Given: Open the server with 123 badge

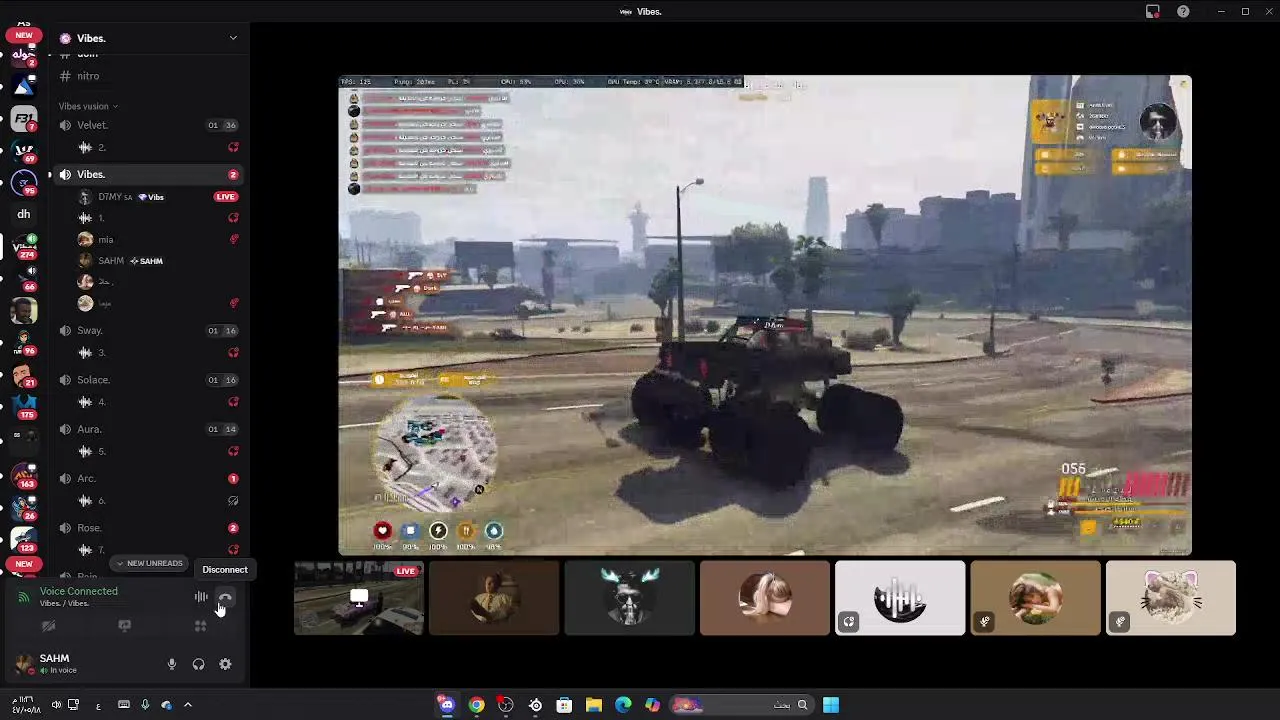Looking at the screenshot, I should [24, 539].
